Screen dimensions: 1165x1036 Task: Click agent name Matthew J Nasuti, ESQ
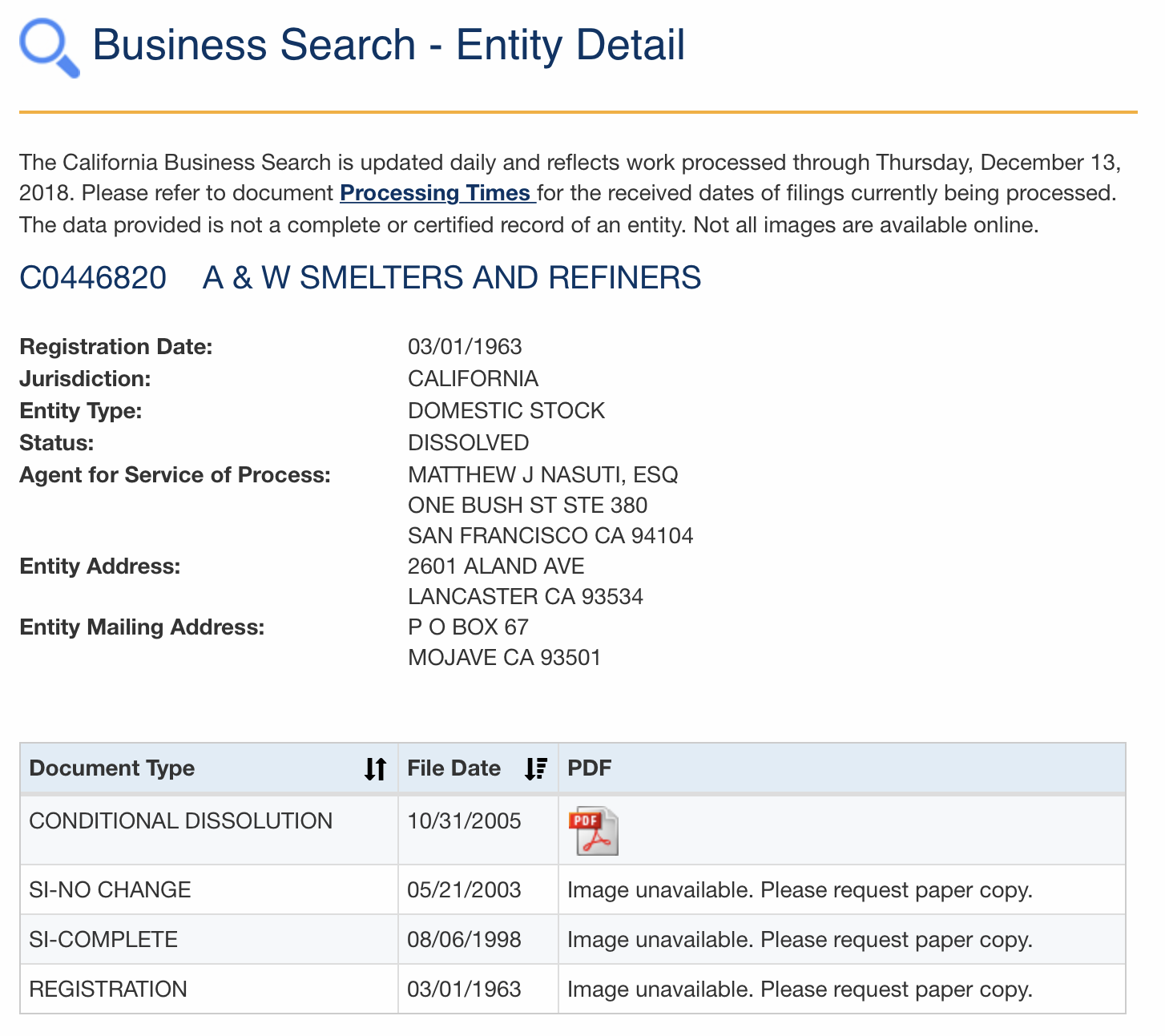coord(542,475)
